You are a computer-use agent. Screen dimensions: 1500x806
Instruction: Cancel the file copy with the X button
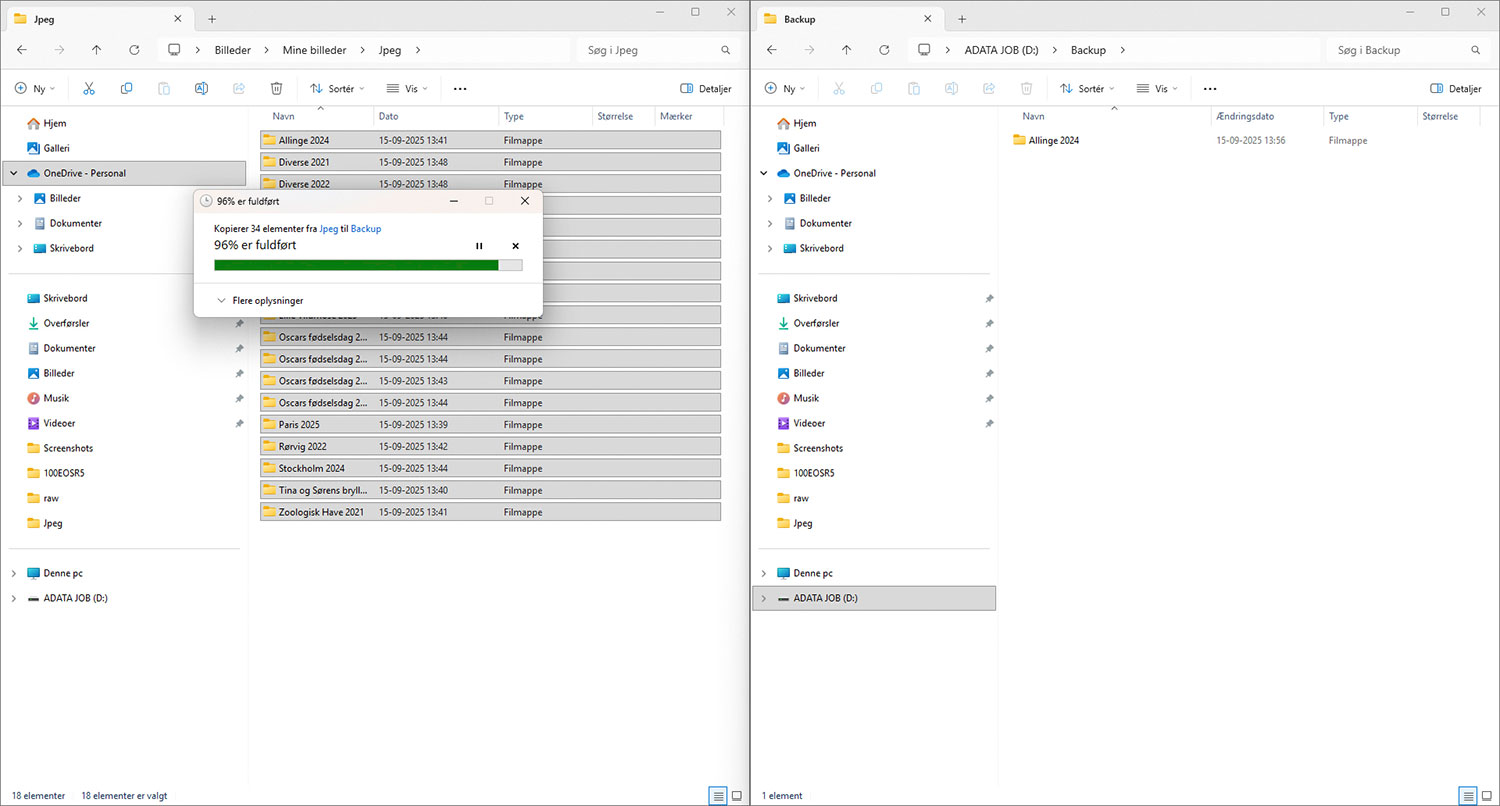coord(515,246)
